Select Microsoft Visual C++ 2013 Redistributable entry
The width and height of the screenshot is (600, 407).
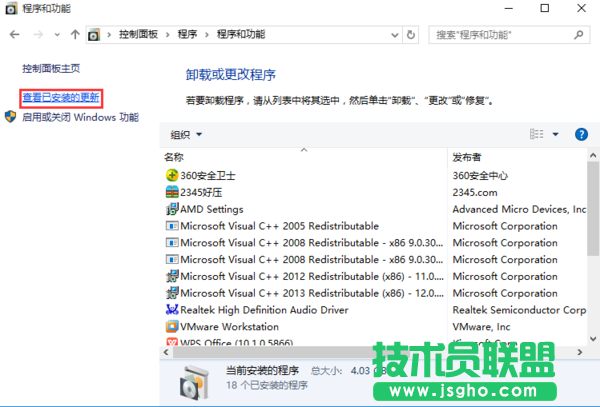312,293
